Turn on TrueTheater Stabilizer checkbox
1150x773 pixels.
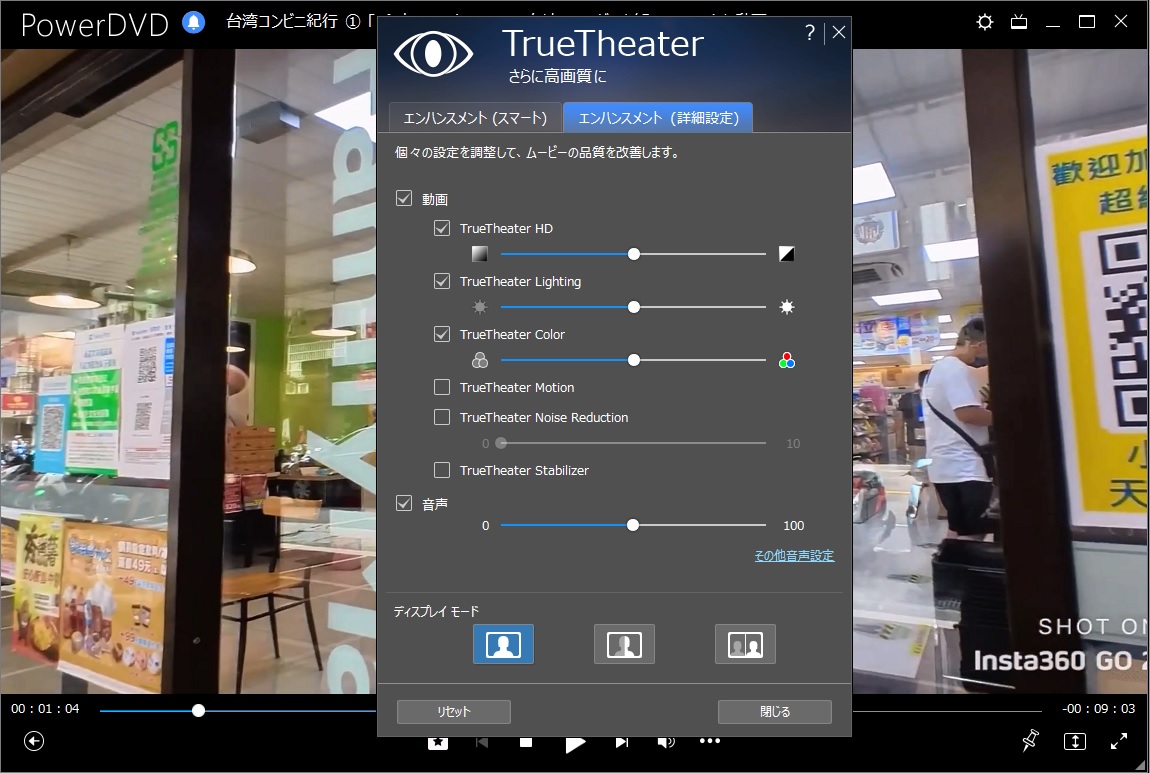[442, 471]
